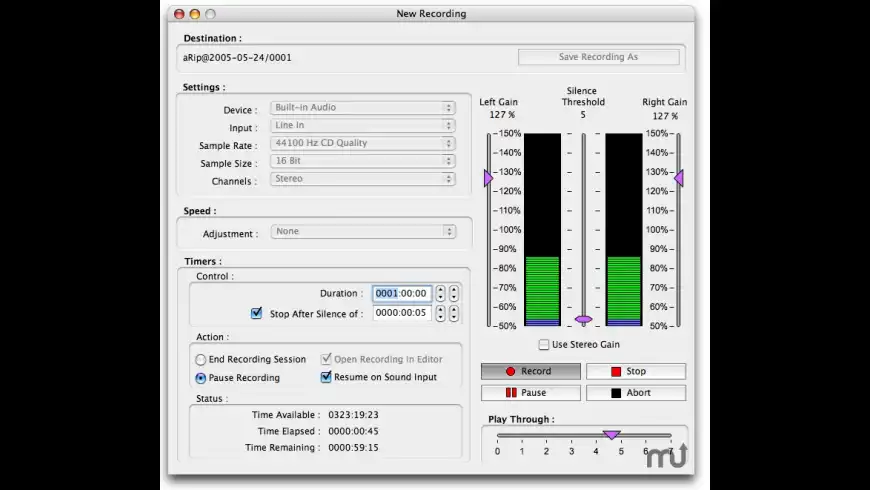This screenshot has height=490, width=870.
Task: Click the Silence Threshold slider knob
Action: [x=583, y=320]
